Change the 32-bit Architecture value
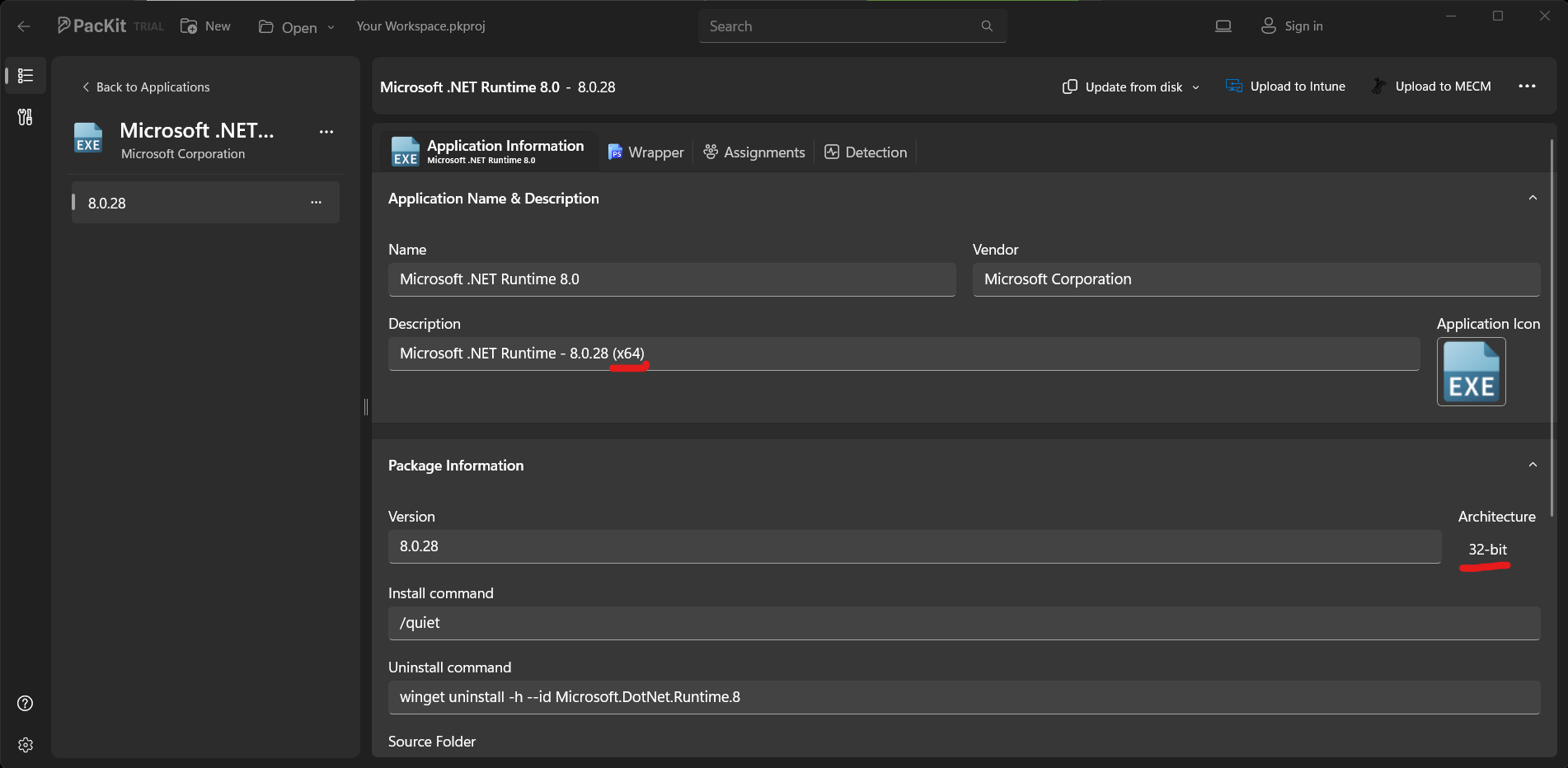Image resolution: width=1568 pixels, height=768 pixels. coord(1487,550)
